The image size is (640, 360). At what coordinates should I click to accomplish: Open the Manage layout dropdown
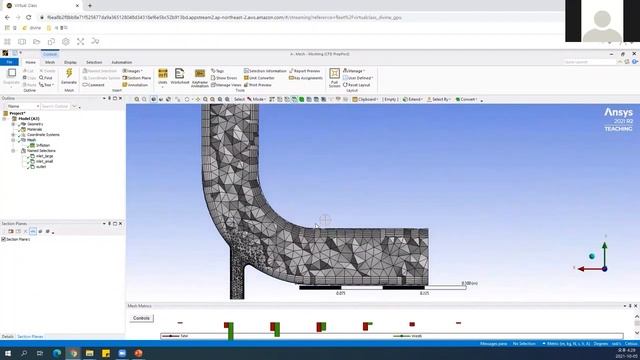coord(354,71)
